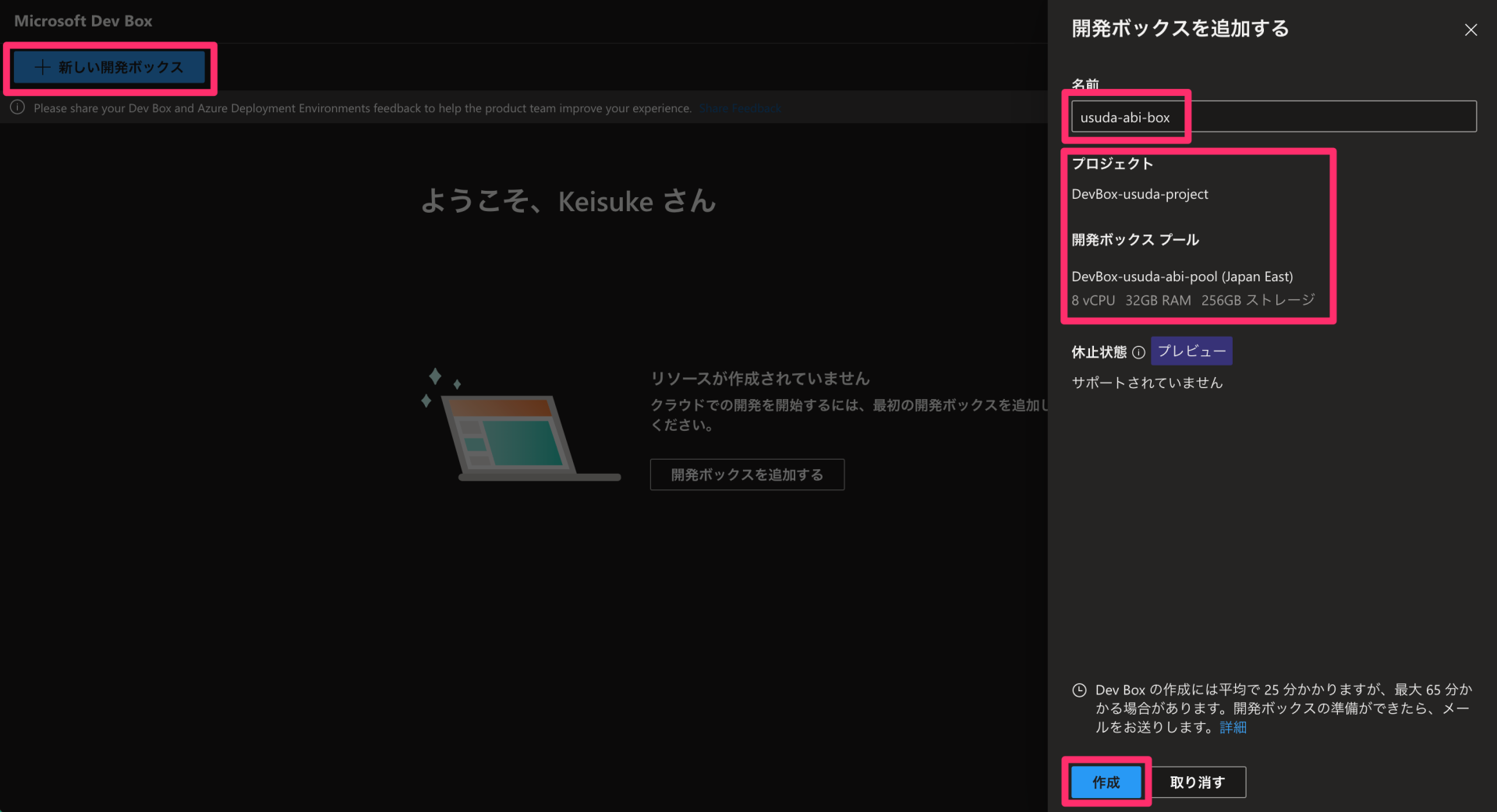Click the X icon to dismiss the panel
This screenshot has width=1497, height=812.
point(1471,30)
